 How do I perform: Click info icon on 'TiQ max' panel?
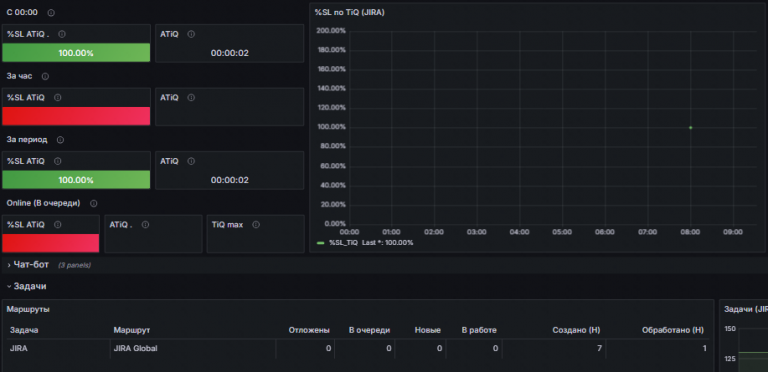[x=256, y=225]
